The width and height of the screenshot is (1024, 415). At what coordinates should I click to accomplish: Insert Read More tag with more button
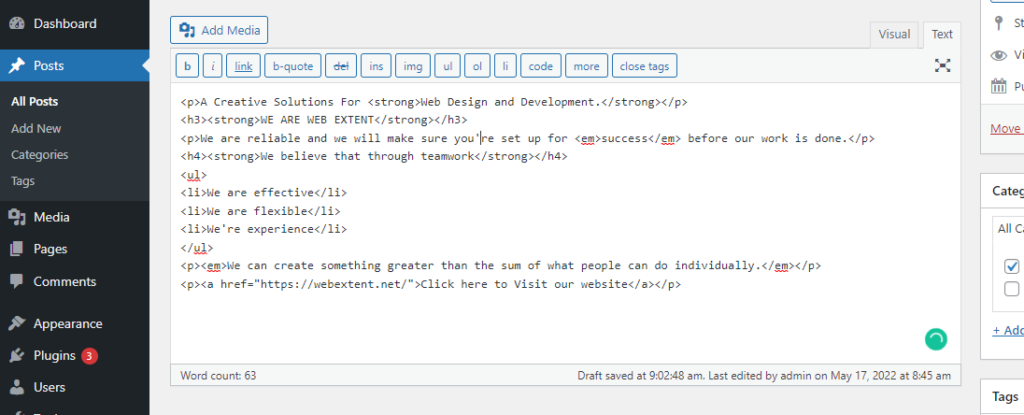tap(586, 66)
